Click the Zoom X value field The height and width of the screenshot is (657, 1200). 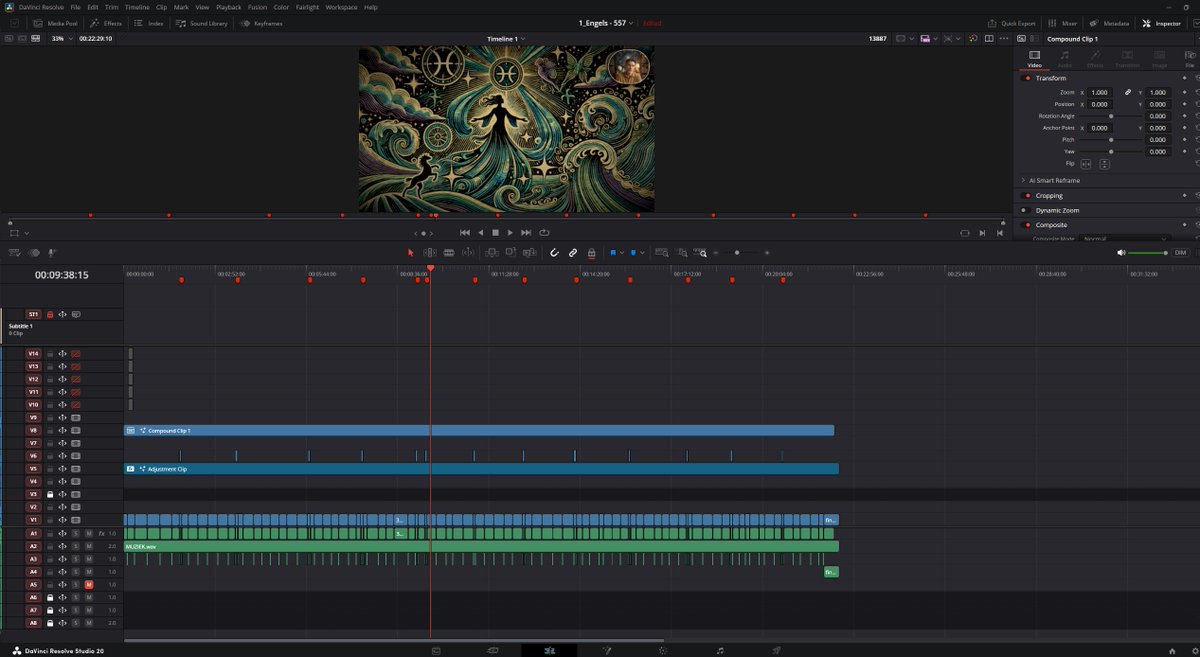[1100, 92]
